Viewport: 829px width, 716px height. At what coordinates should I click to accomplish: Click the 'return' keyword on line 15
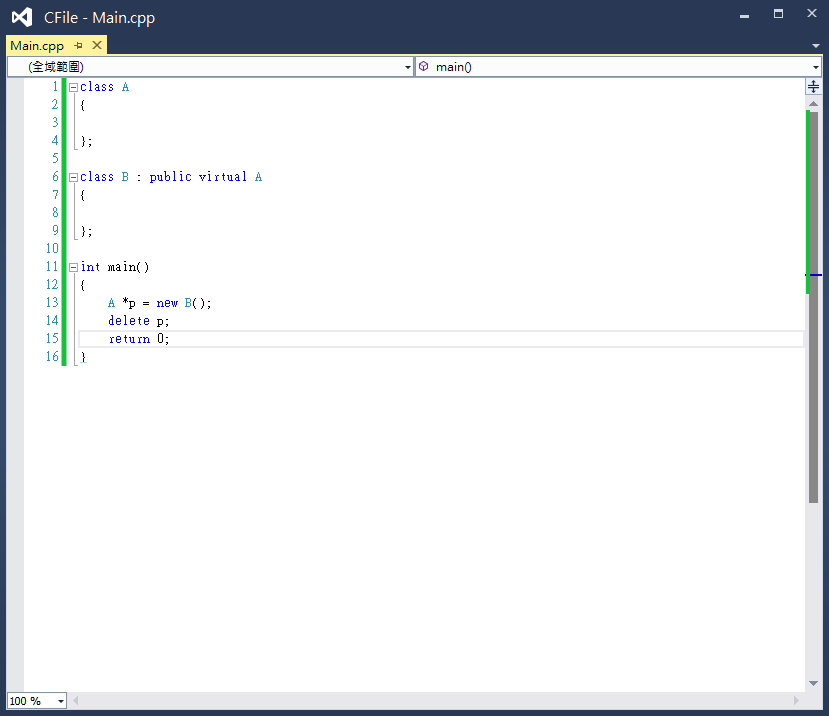click(129, 339)
